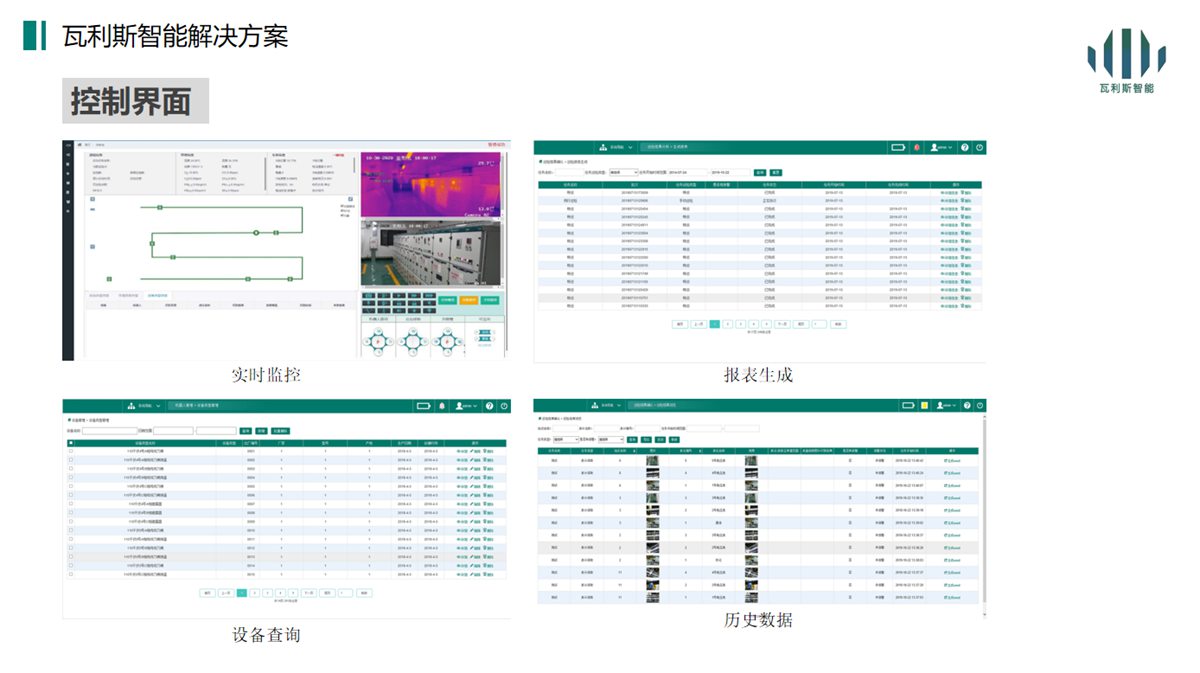Click the help icon in report generation header
Image resolution: width=1200 pixels, height=673 pixels.
click(x=965, y=147)
